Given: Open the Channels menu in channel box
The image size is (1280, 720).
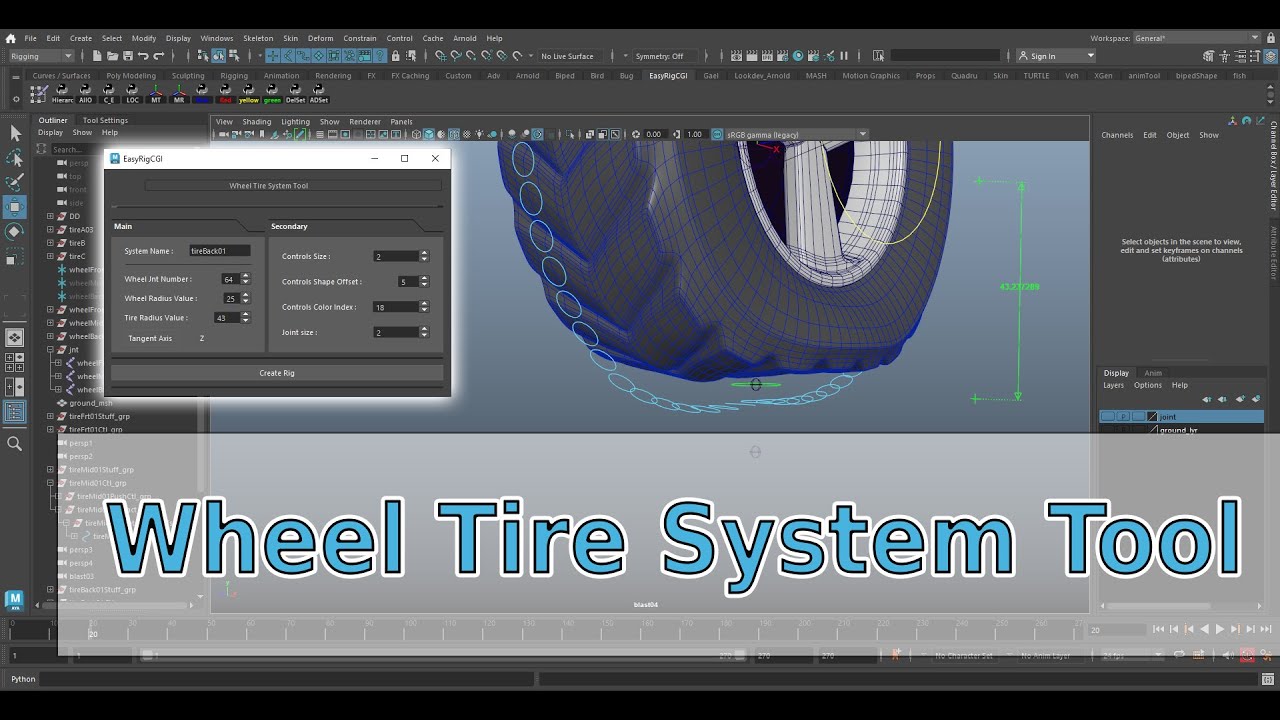Looking at the screenshot, I should [x=1117, y=135].
